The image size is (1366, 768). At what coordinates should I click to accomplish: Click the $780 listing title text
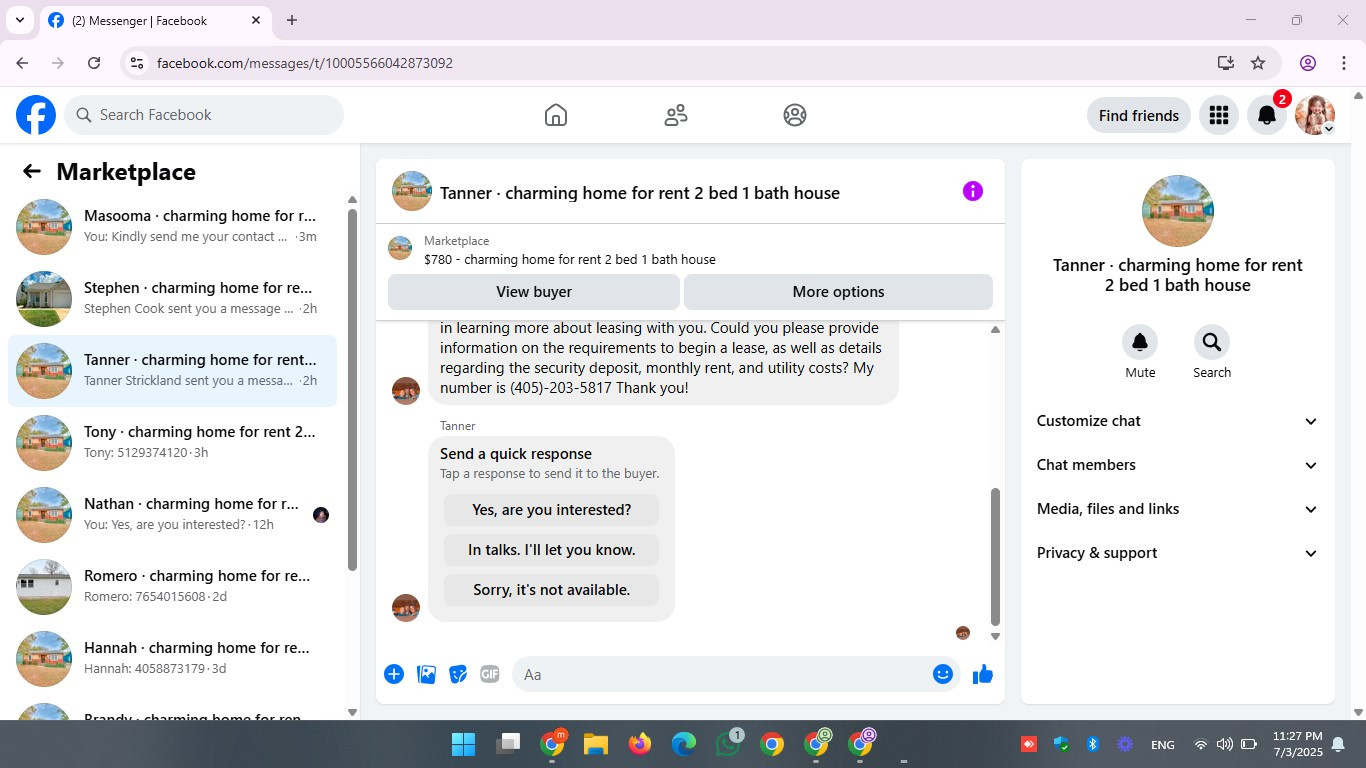point(570,259)
